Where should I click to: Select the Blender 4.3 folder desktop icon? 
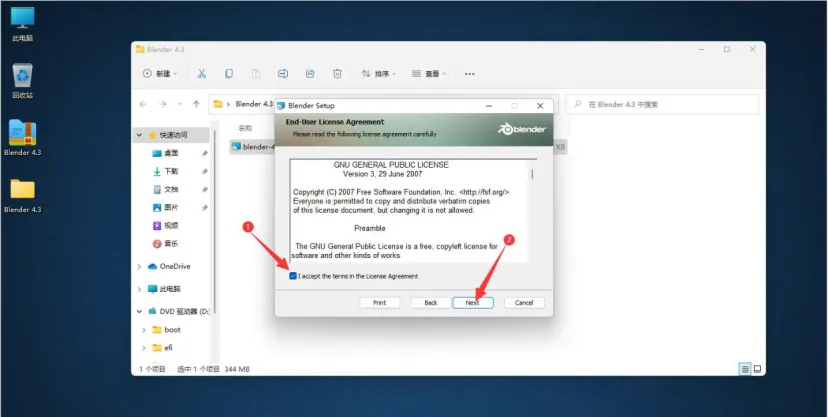(22, 195)
